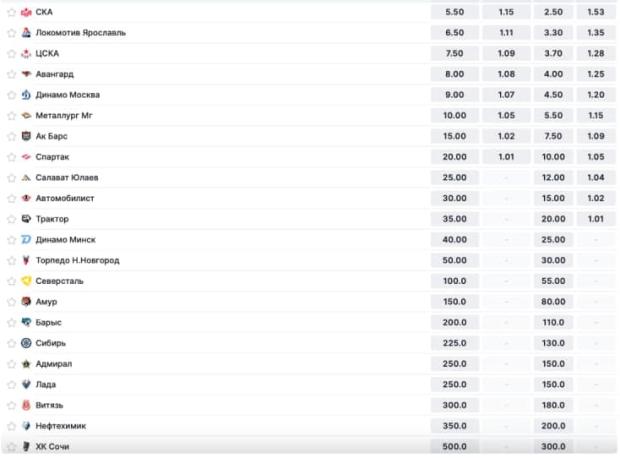620x458 pixels.
Task: Pick Локомотив Ярославль odds 6.50
Action: [455, 33]
